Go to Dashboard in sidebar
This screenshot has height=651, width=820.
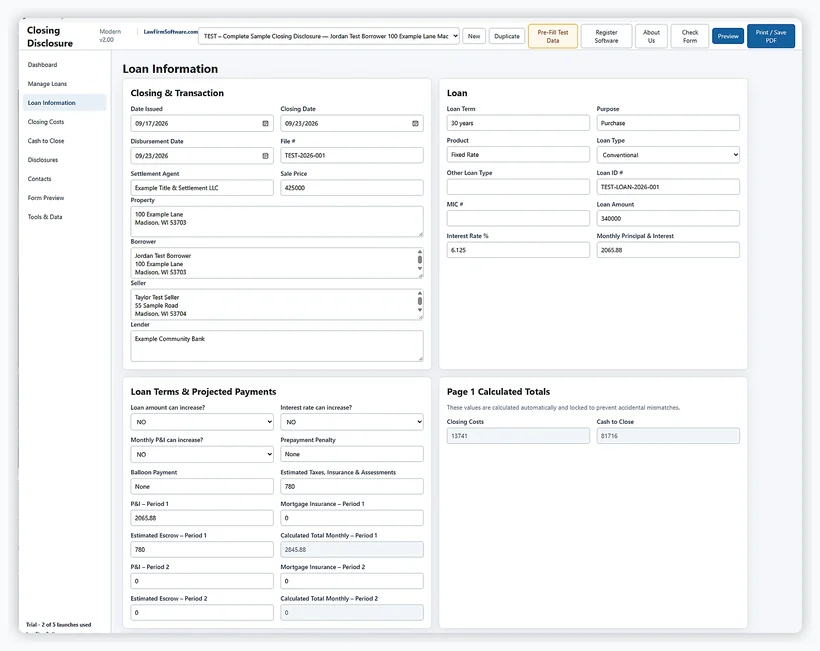(42, 65)
